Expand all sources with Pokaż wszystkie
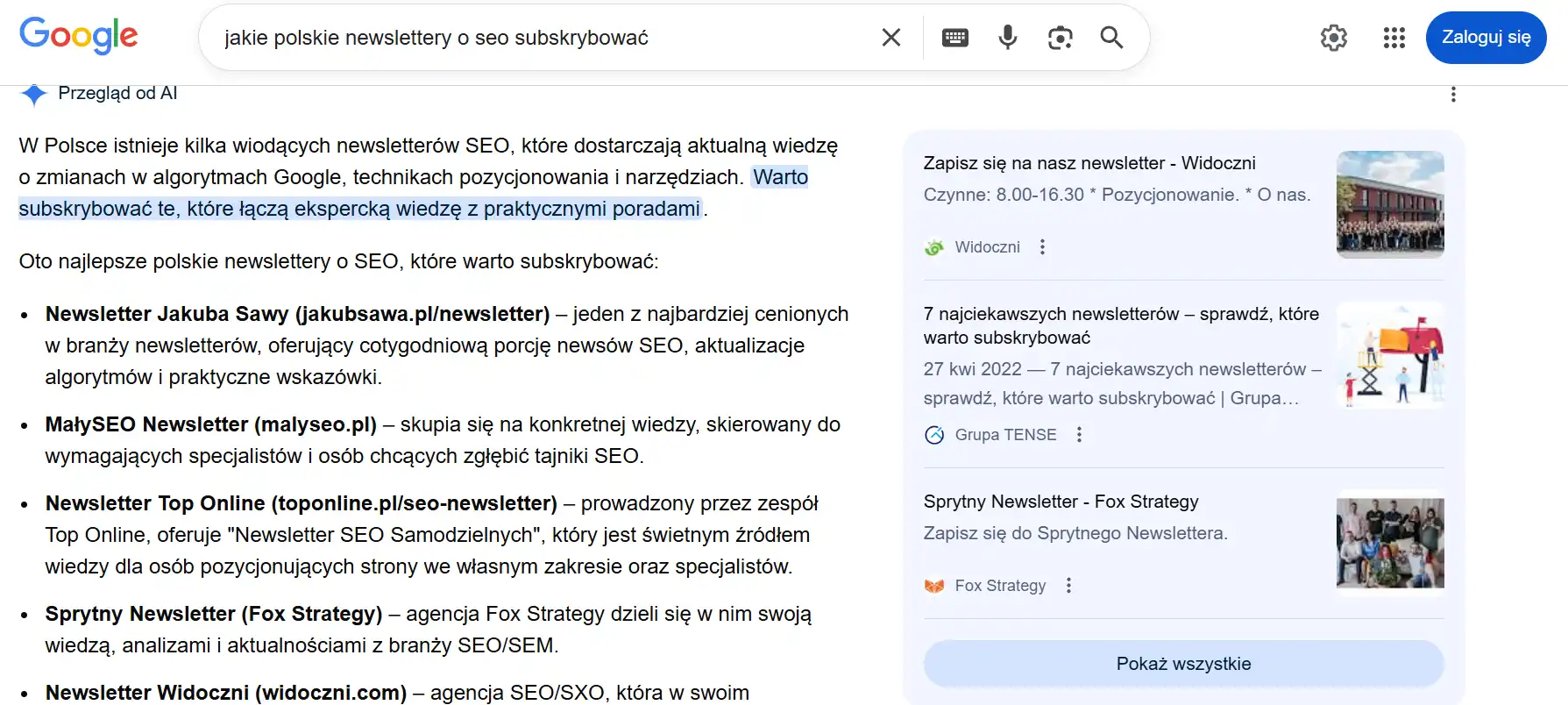Image resolution: width=1568 pixels, height=705 pixels. (x=1182, y=664)
